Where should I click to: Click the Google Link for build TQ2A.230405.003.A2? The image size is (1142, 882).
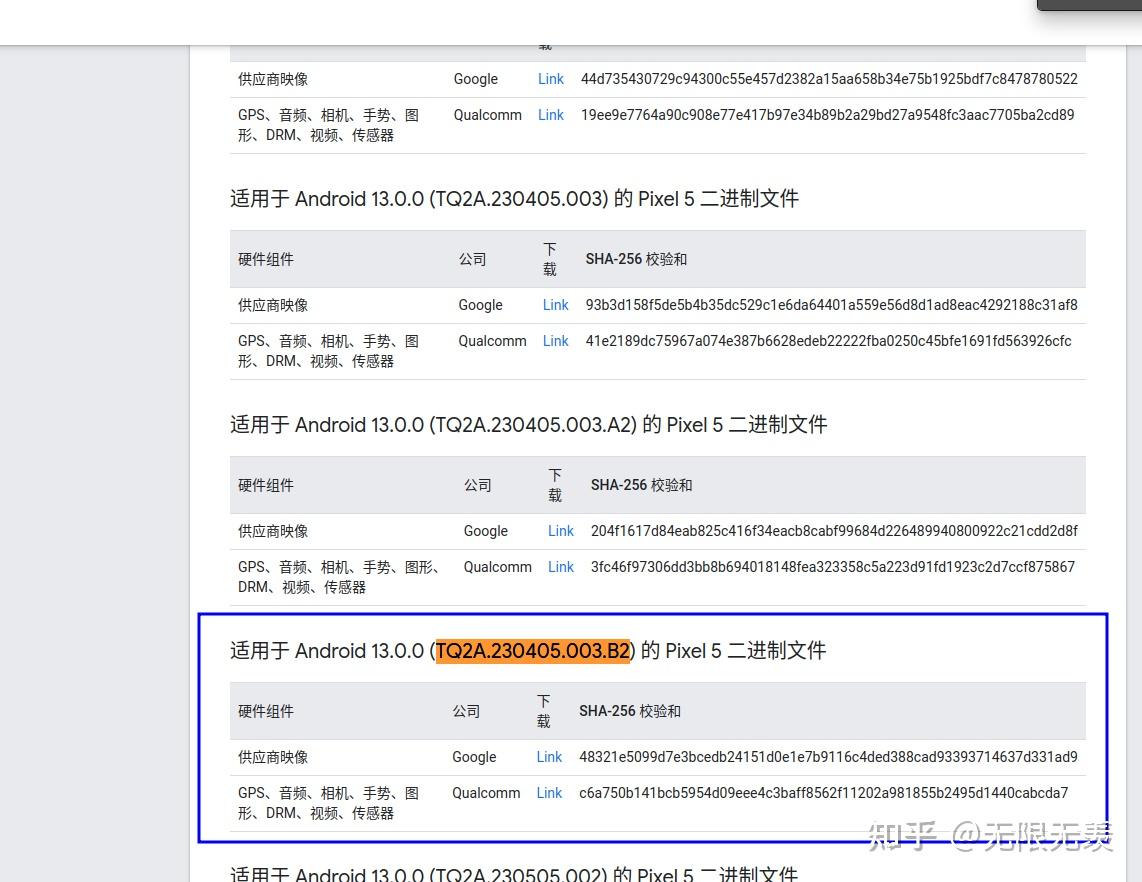(x=560, y=531)
